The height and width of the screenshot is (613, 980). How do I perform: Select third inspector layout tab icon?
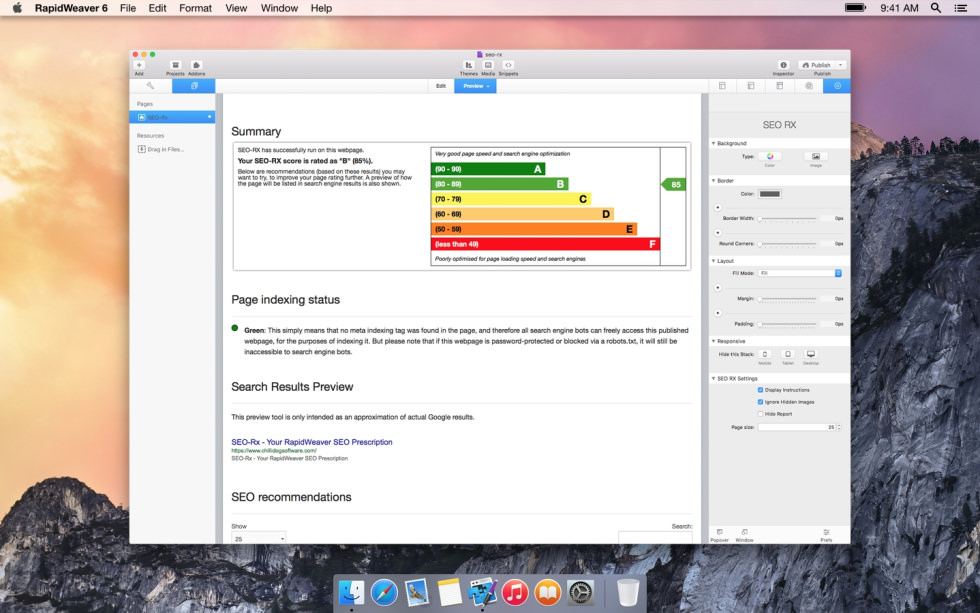(x=779, y=86)
